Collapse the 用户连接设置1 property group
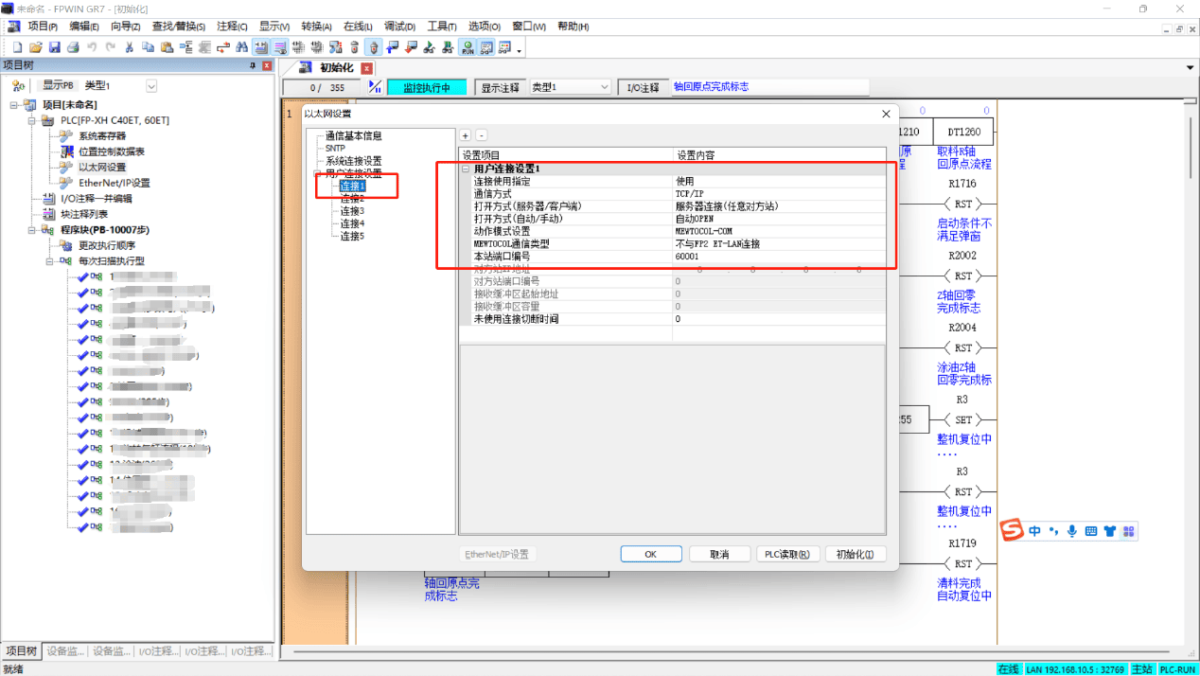The width and height of the screenshot is (1200, 676). 466,169
